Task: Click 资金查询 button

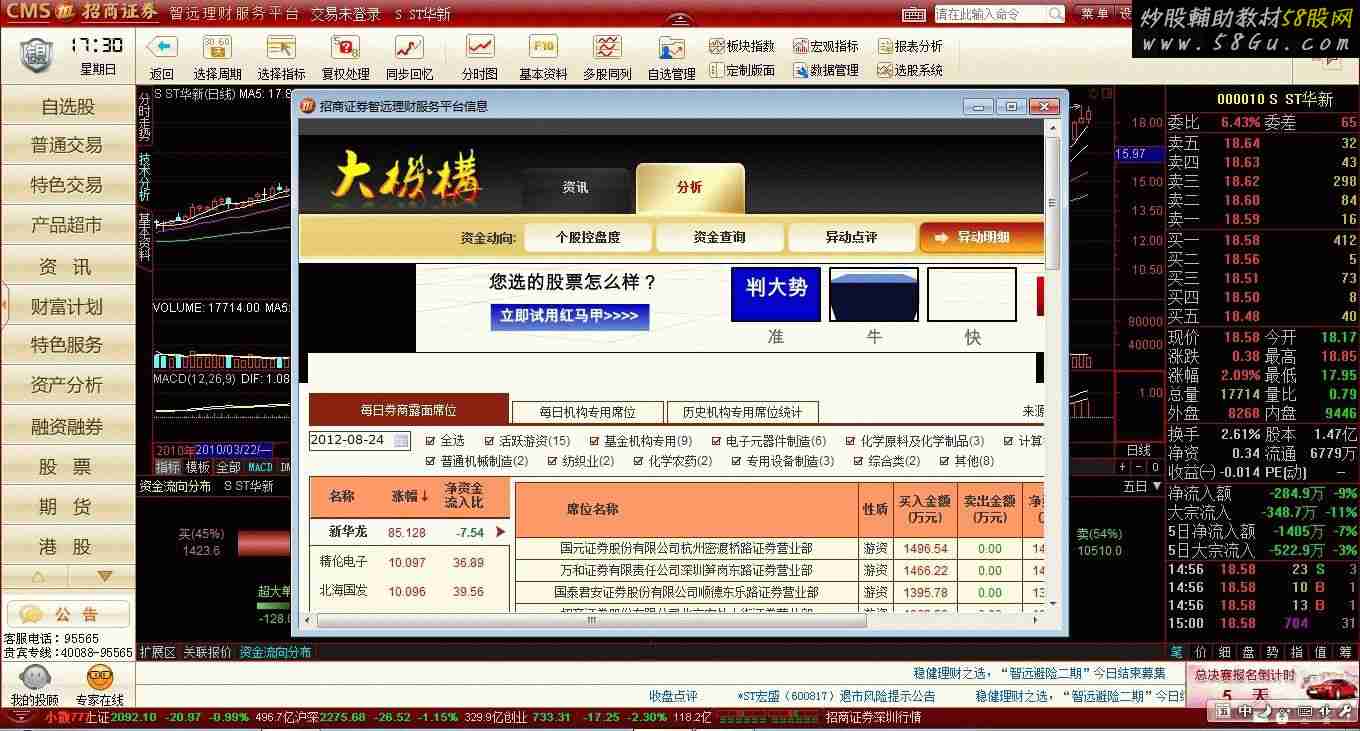Action: [x=719, y=237]
